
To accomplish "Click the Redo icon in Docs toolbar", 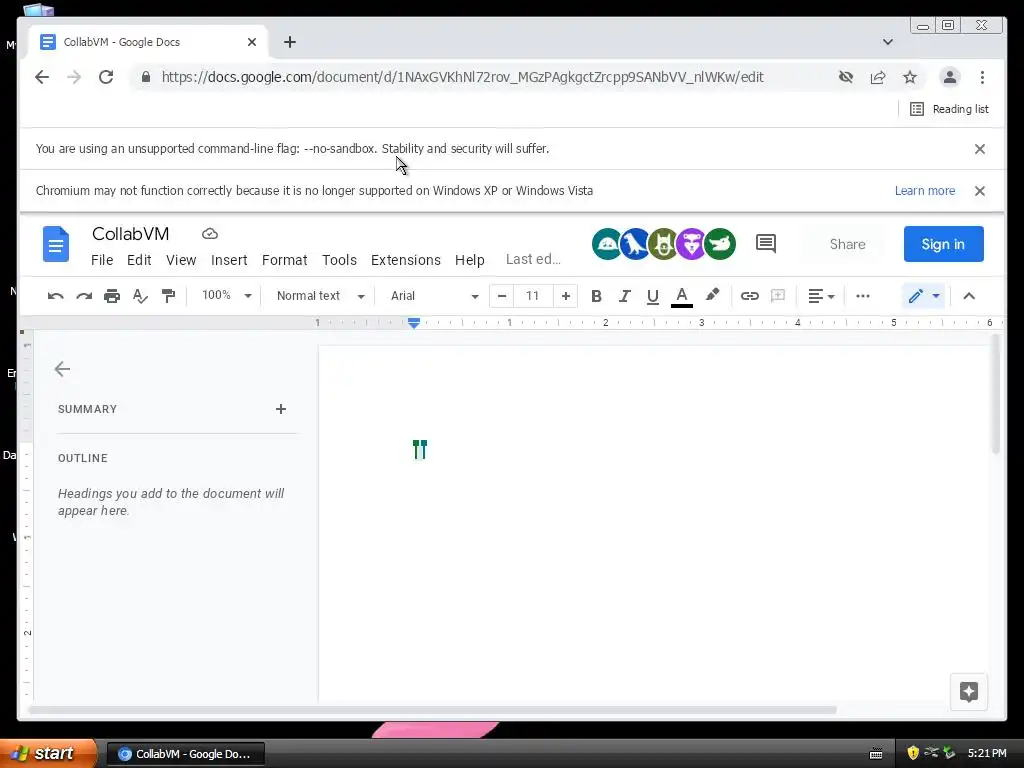I will coord(84,296).
